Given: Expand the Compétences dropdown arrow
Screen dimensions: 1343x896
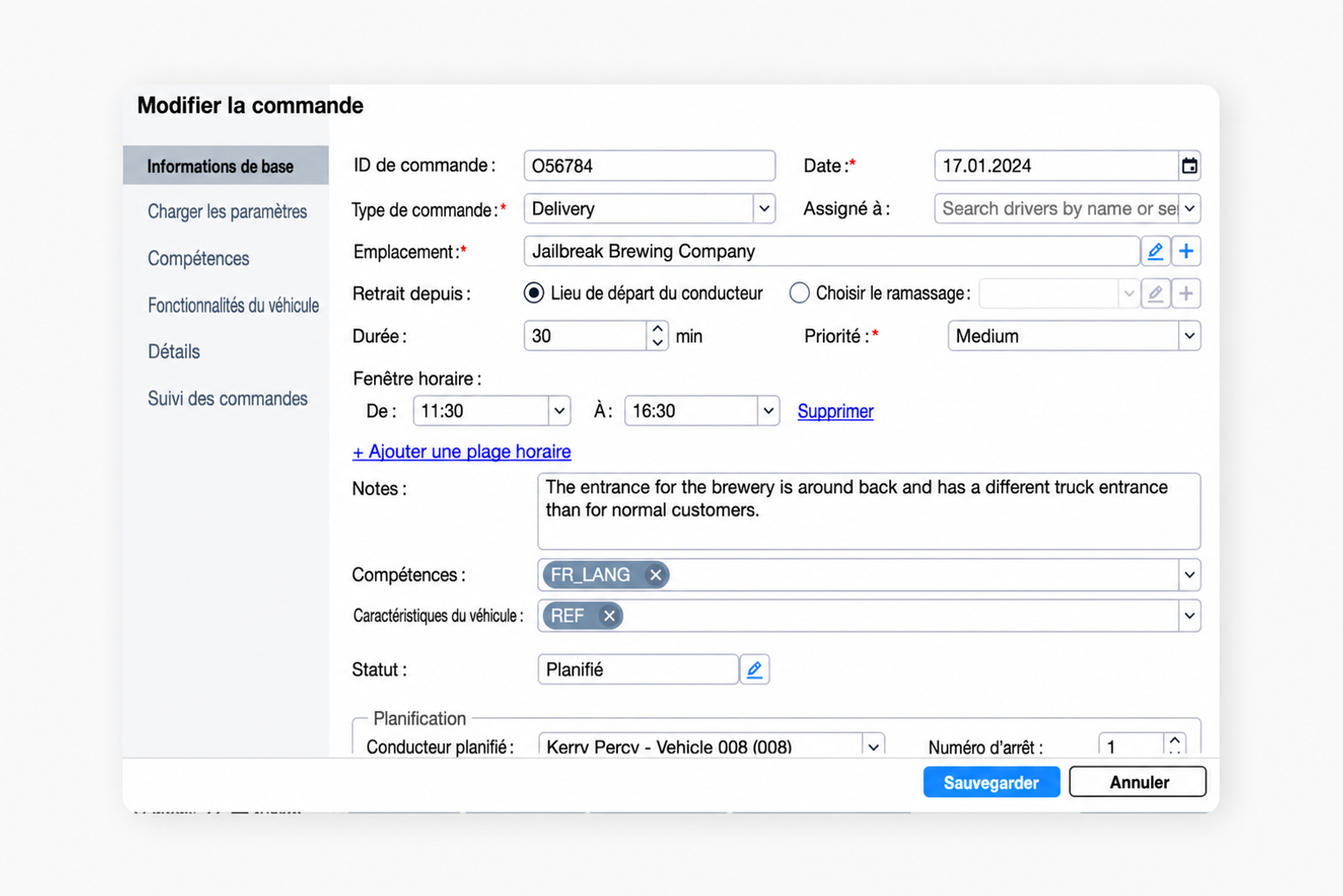Looking at the screenshot, I should tap(1189, 575).
